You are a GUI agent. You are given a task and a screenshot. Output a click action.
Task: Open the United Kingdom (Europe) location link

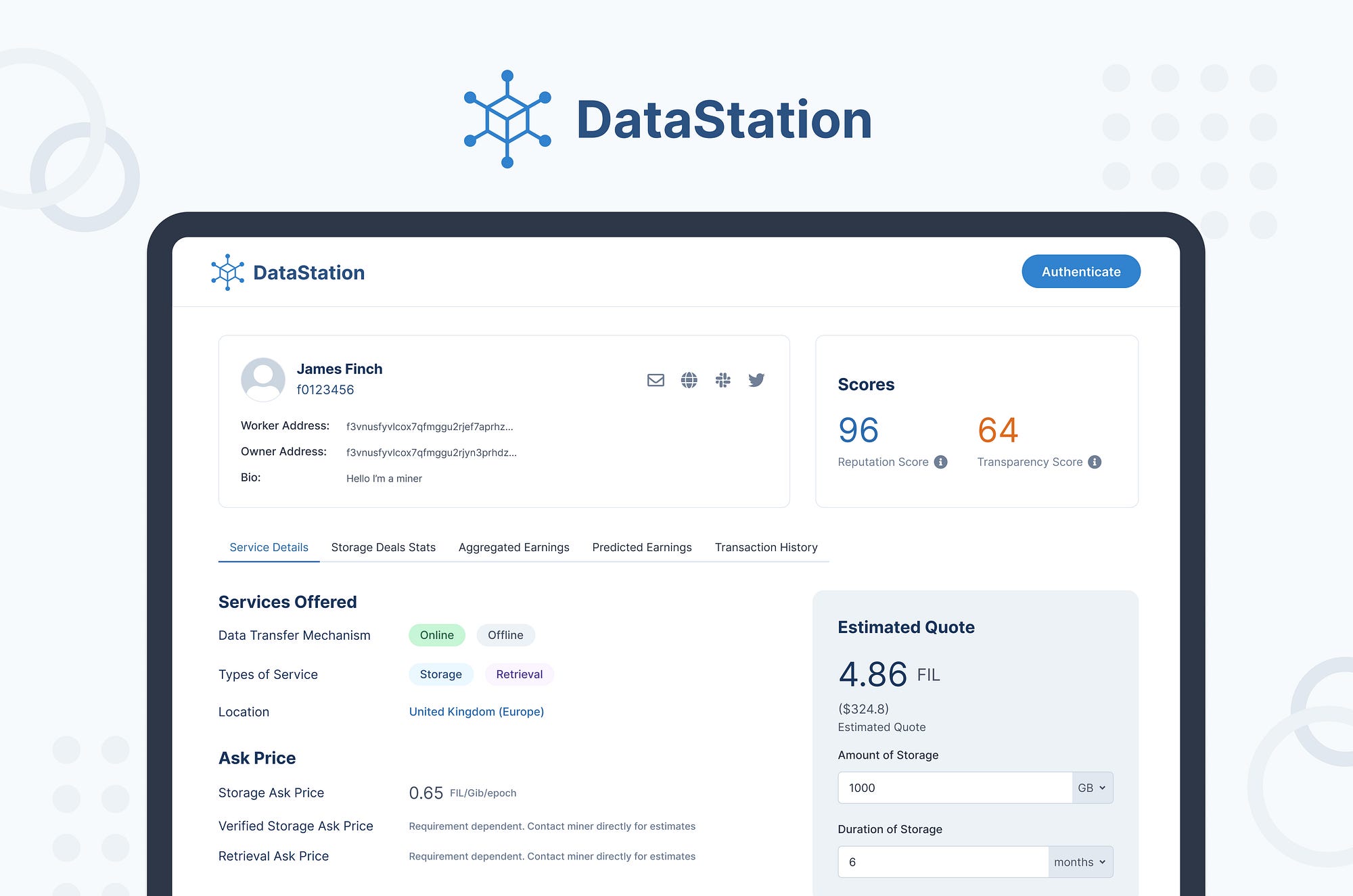(x=476, y=711)
